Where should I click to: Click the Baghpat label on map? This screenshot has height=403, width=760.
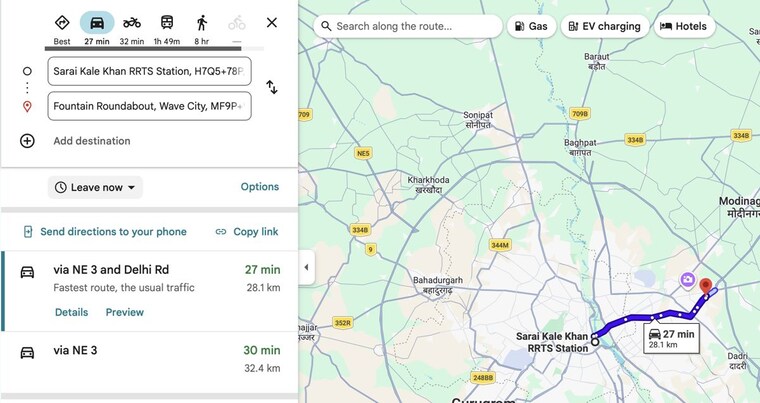[580, 147]
